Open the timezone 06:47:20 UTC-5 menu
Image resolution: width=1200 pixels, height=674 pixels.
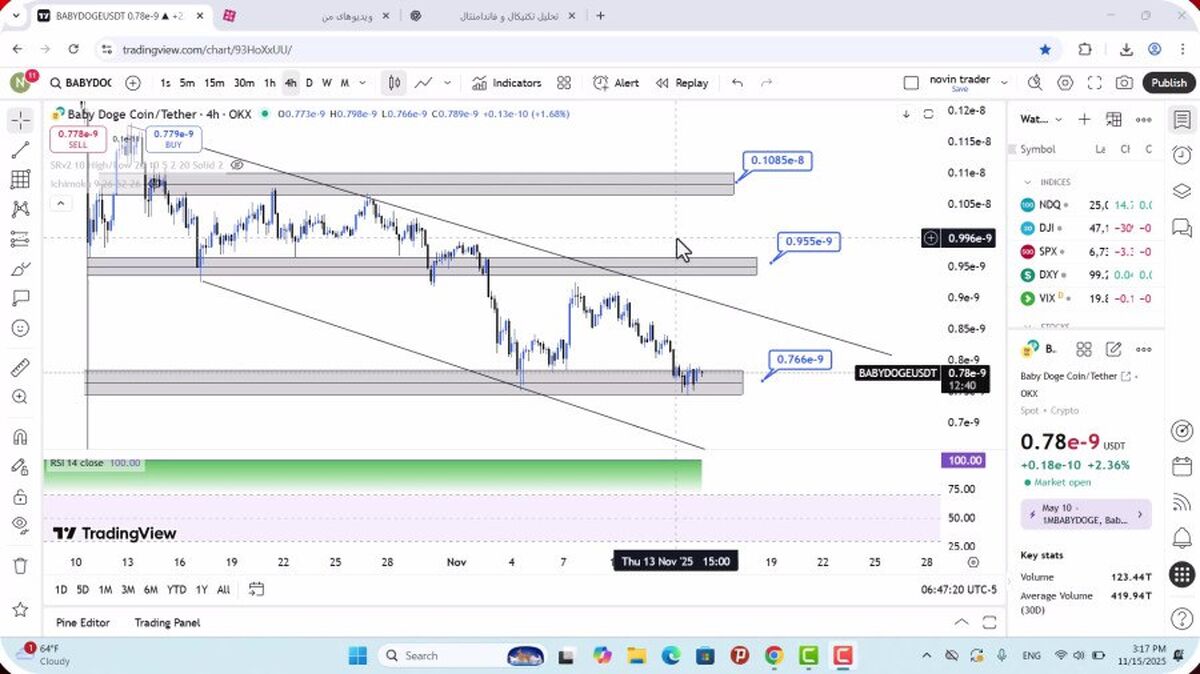pos(959,590)
